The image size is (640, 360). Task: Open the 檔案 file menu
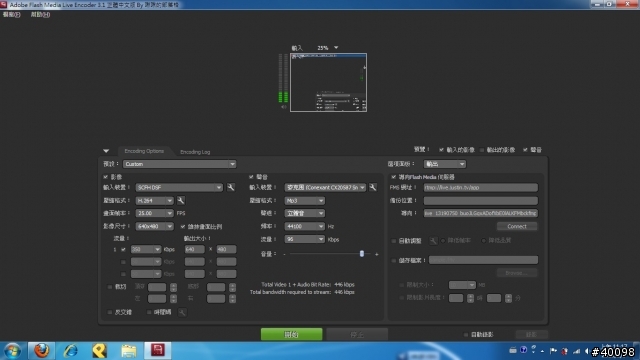(x=11, y=14)
